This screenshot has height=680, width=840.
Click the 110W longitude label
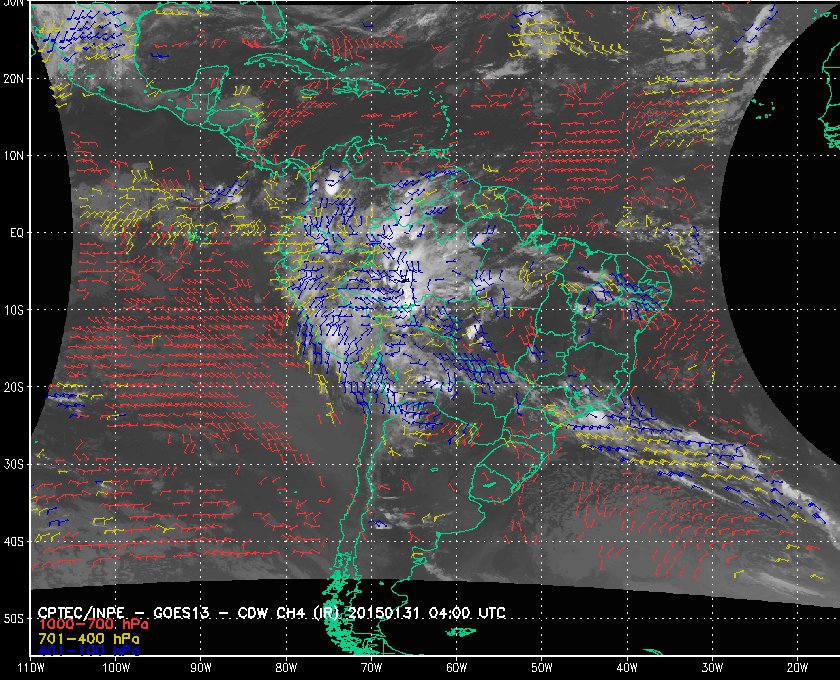(31, 668)
